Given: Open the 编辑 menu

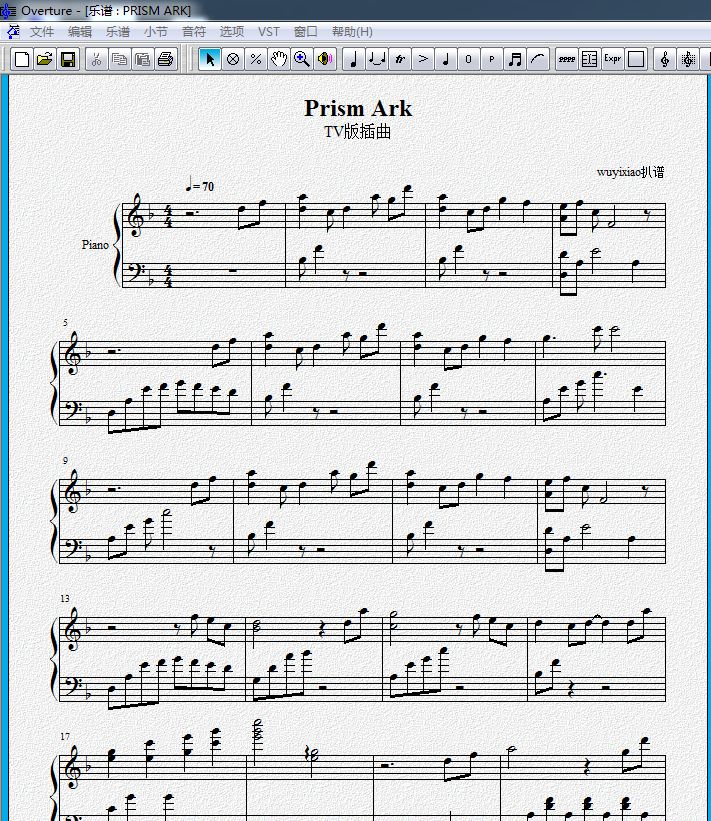Looking at the screenshot, I should (80, 32).
